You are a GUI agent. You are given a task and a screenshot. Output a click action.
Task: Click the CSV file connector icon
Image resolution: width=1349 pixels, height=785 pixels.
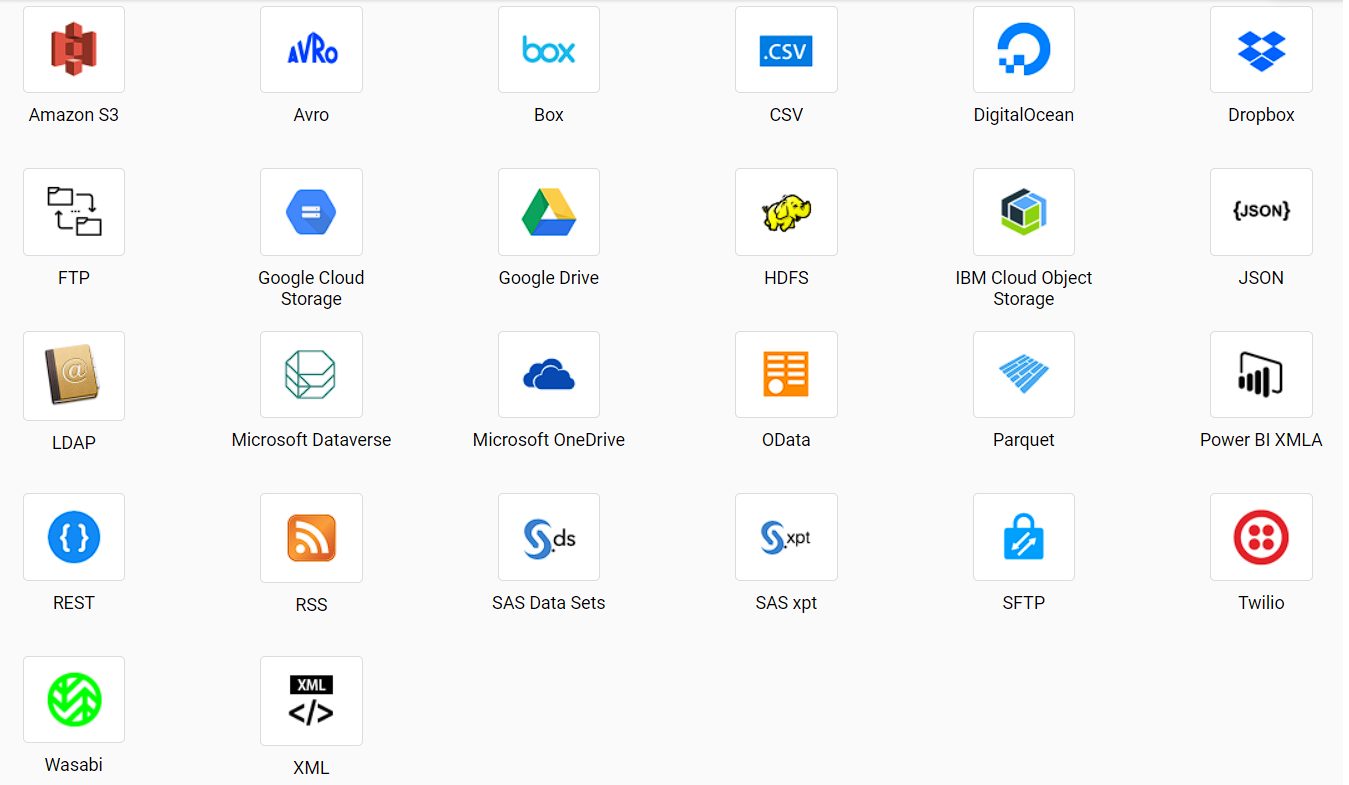point(786,49)
